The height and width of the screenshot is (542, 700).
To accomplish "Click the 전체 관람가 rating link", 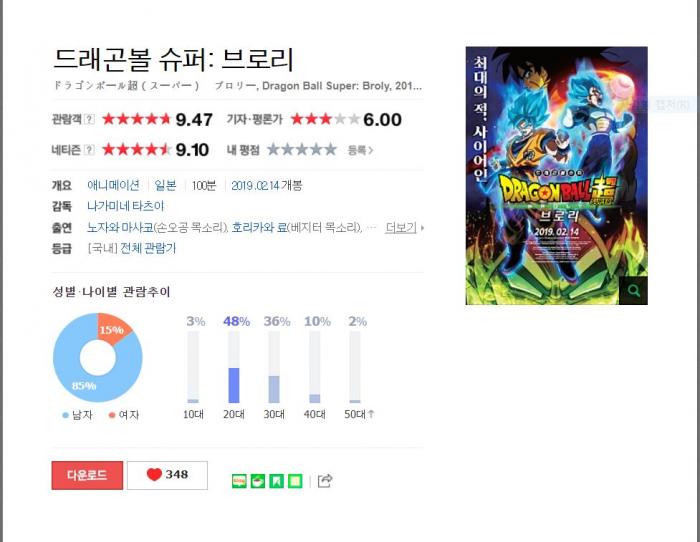I will point(148,248).
